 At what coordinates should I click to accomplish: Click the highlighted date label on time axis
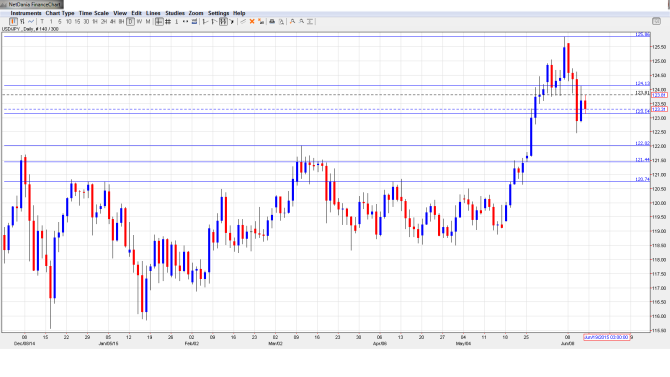click(606, 337)
